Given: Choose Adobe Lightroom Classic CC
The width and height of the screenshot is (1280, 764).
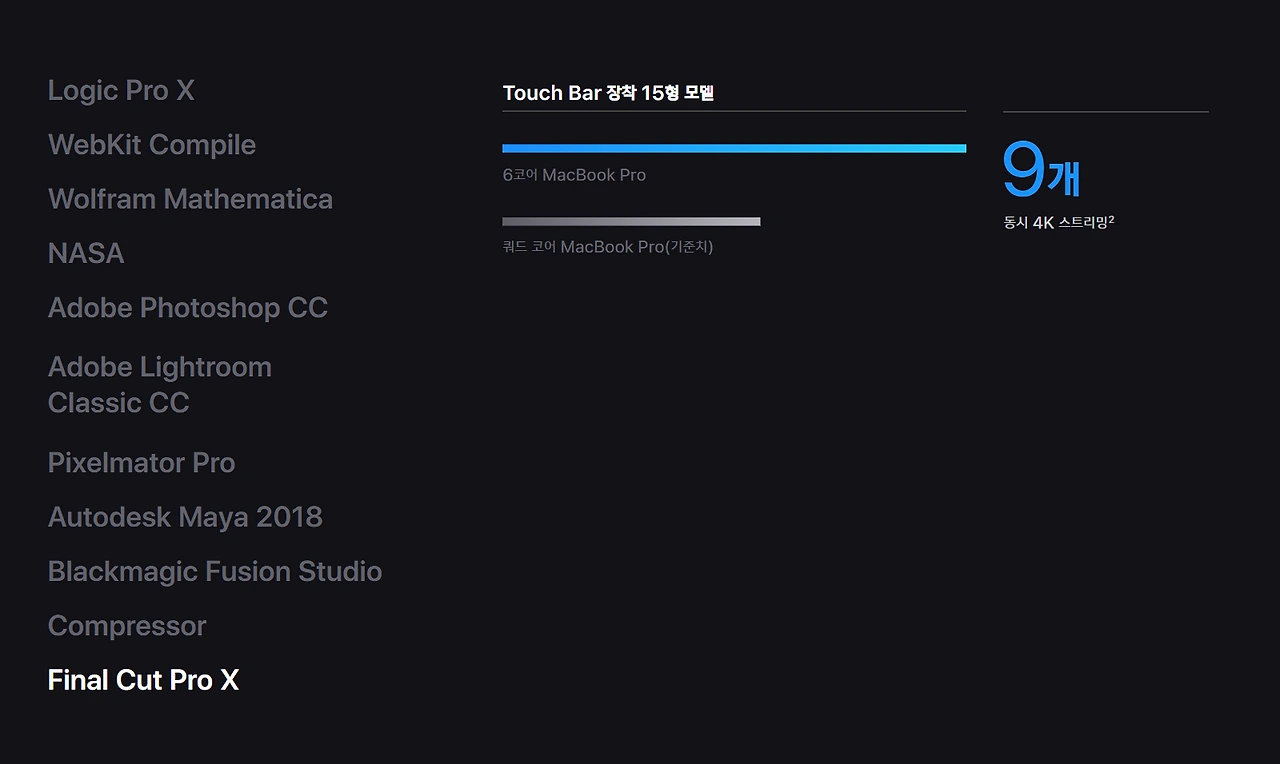Looking at the screenshot, I should pyautogui.click(x=160, y=385).
